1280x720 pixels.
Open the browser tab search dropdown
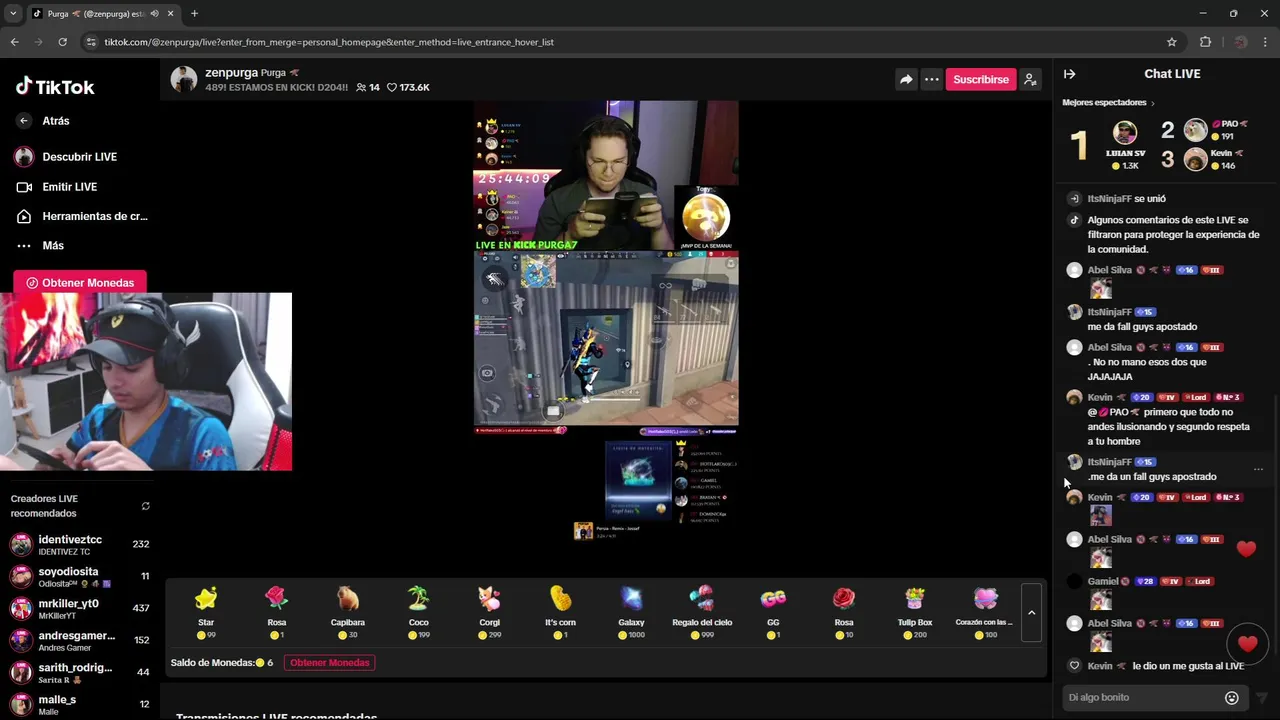pos(13,14)
